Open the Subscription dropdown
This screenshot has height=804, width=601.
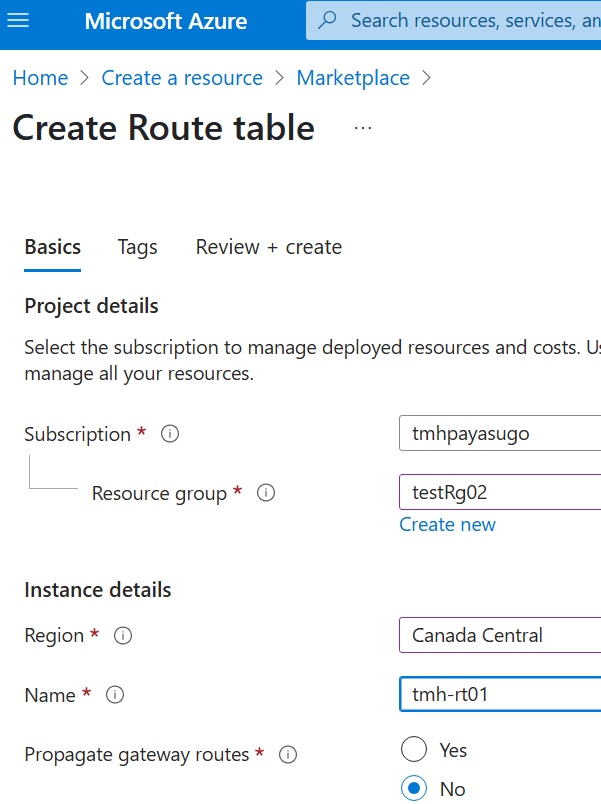(500, 434)
